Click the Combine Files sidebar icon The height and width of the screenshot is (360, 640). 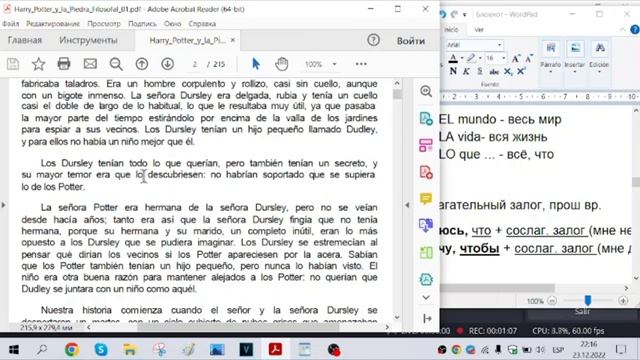coord(426,225)
